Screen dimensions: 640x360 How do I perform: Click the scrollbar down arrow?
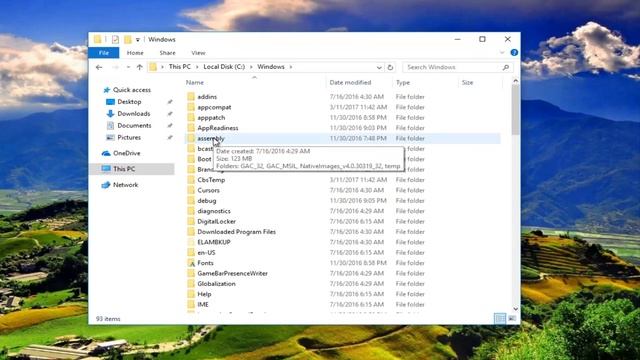pos(515,309)
